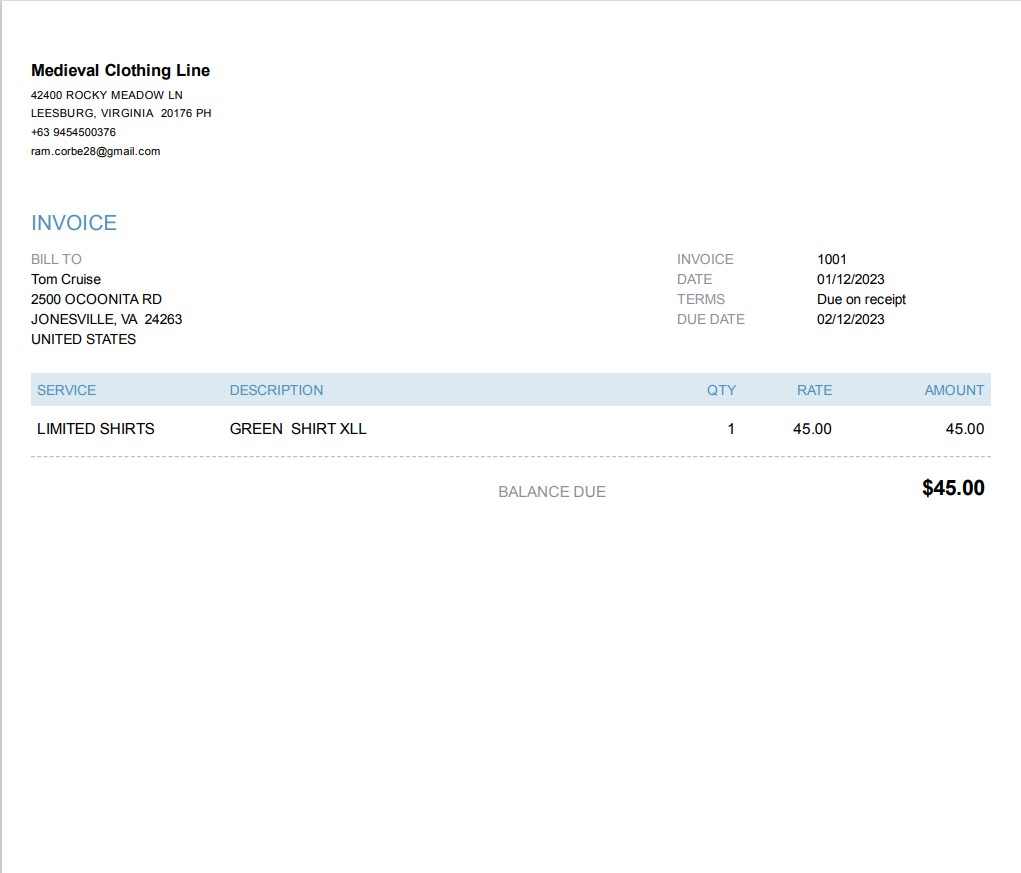This screenshot has height=873, width=1021.
Task: Select the LIMITED SHIRTS service entry
Action: pyautogui.click(x=96, y=429)
